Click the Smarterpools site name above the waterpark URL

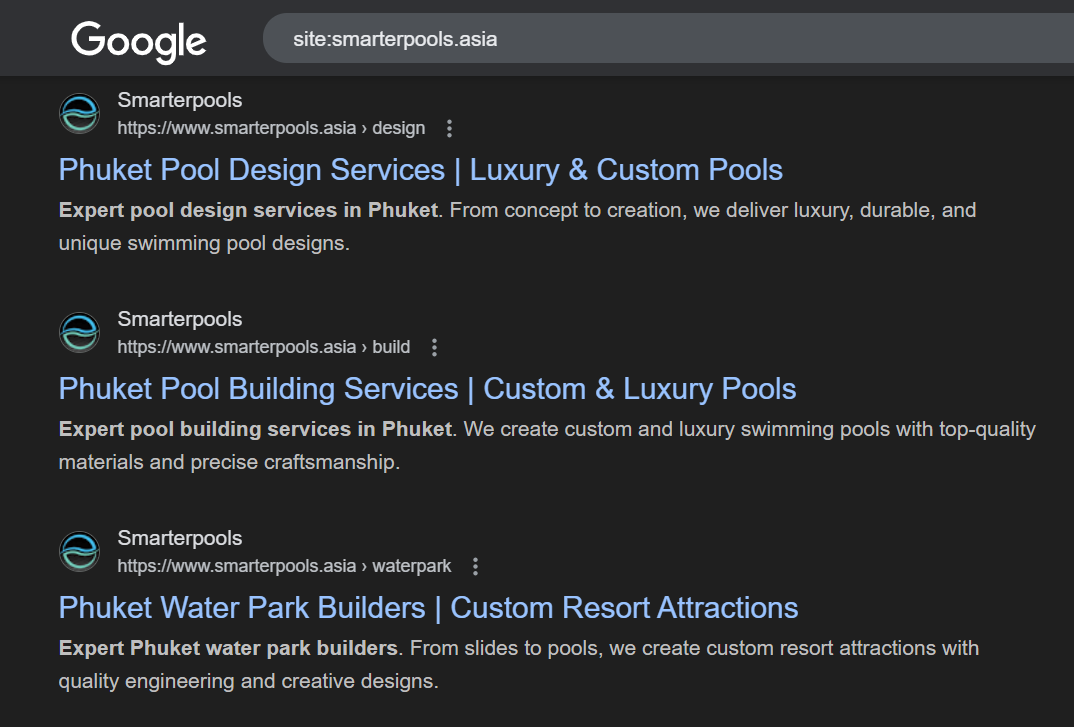click(180, 538)
